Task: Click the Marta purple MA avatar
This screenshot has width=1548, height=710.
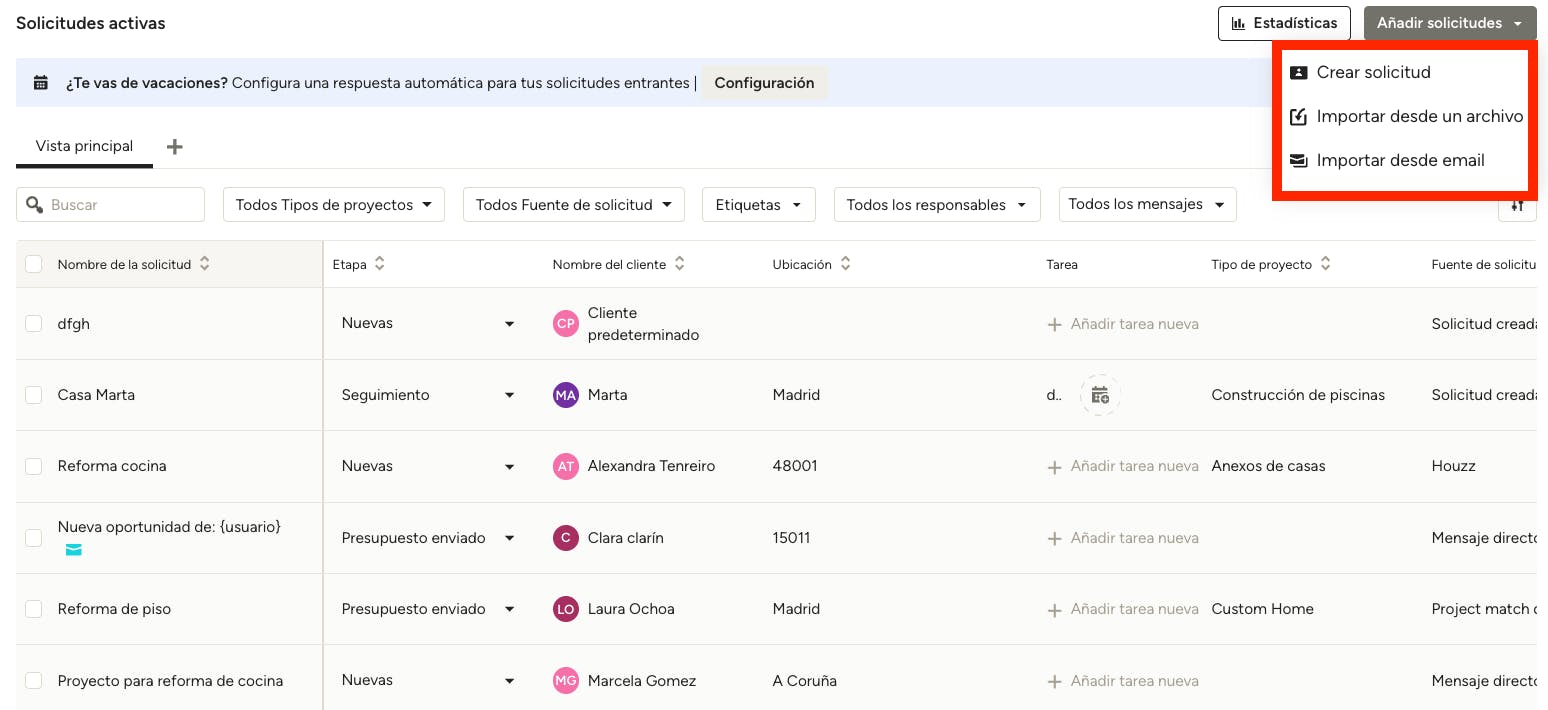Action: click(x=566, y=395)
